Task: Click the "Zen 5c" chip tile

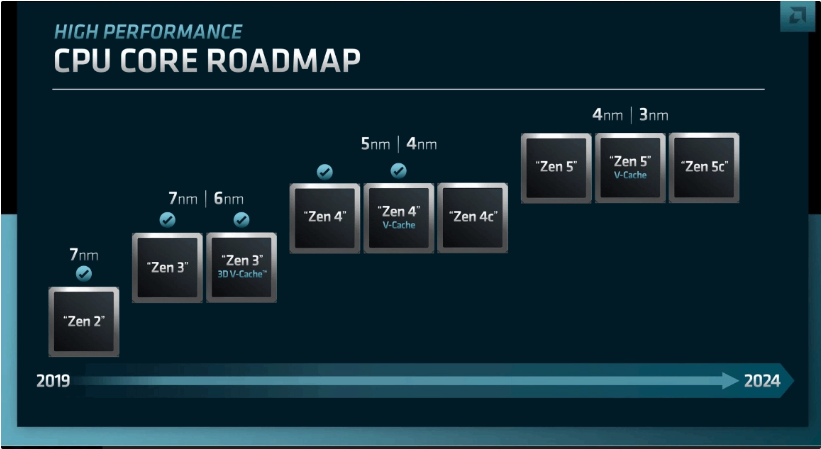Action: point(704,168)
